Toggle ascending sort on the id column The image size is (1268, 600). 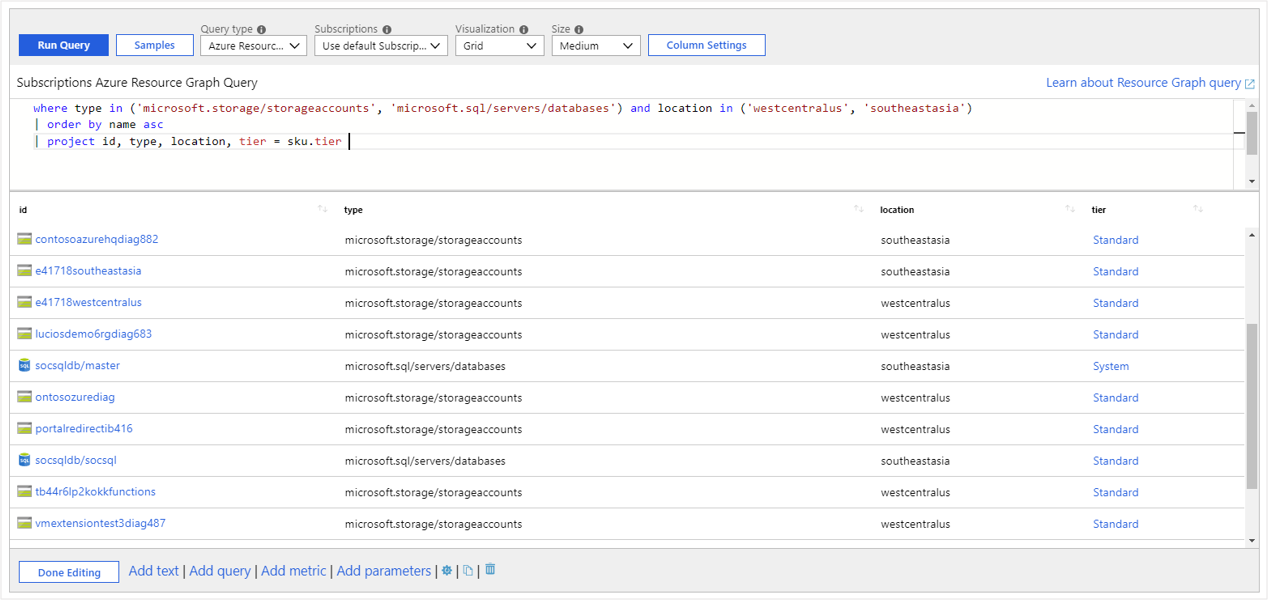[322, 208]
